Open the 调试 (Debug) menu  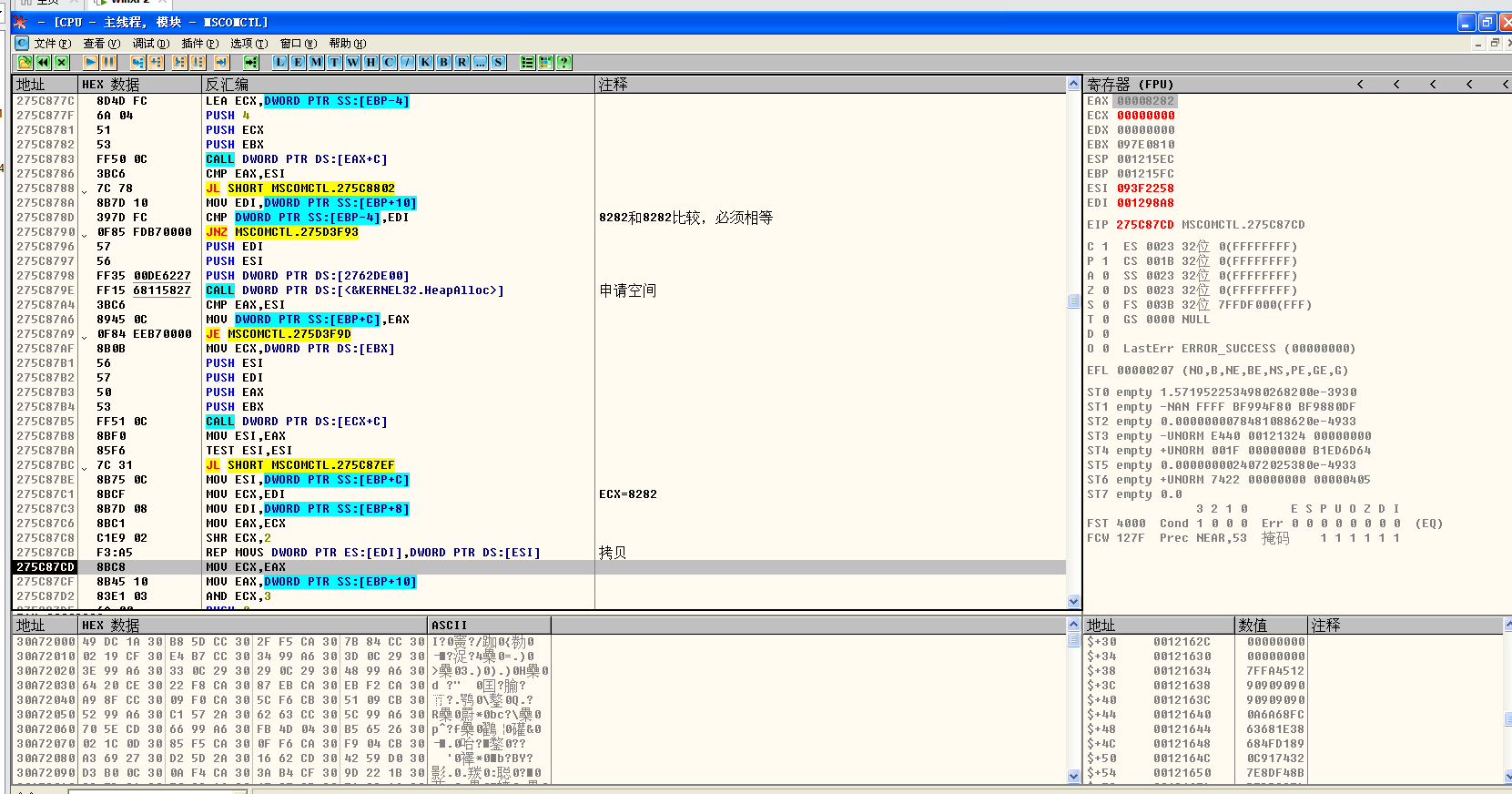(x=150, y=43)
